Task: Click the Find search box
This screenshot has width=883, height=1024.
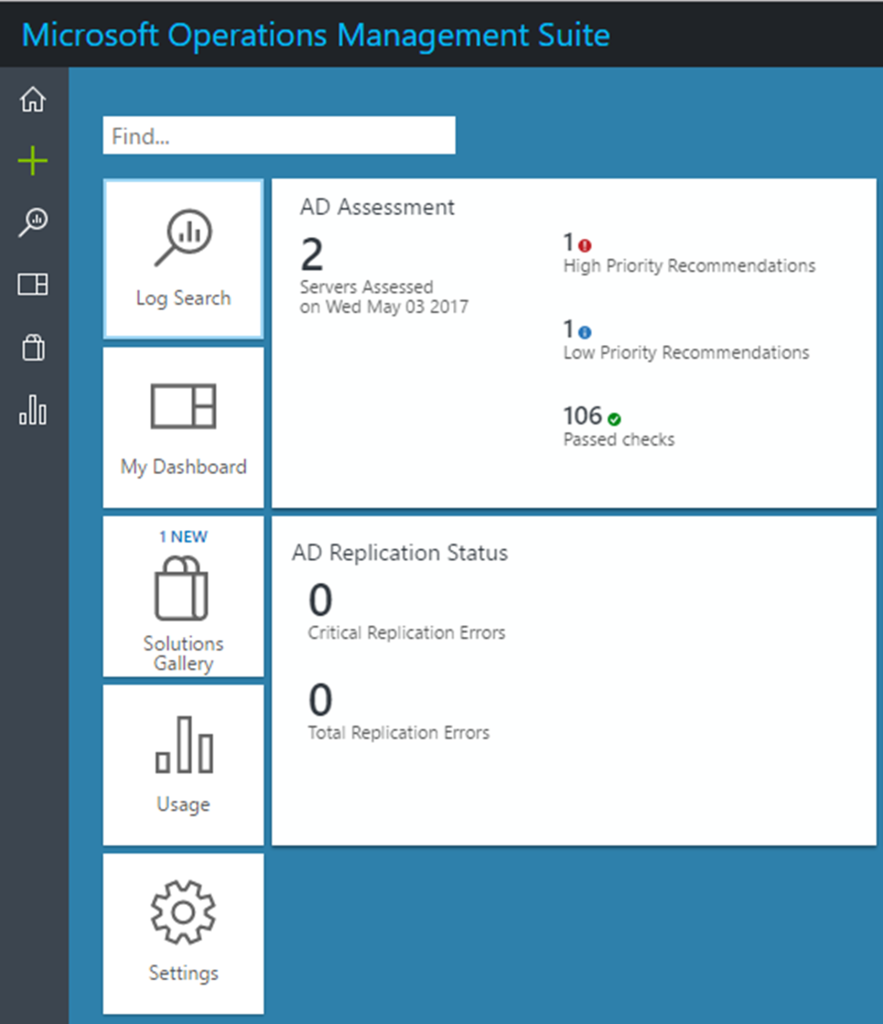Action: [x=278, y=135]
